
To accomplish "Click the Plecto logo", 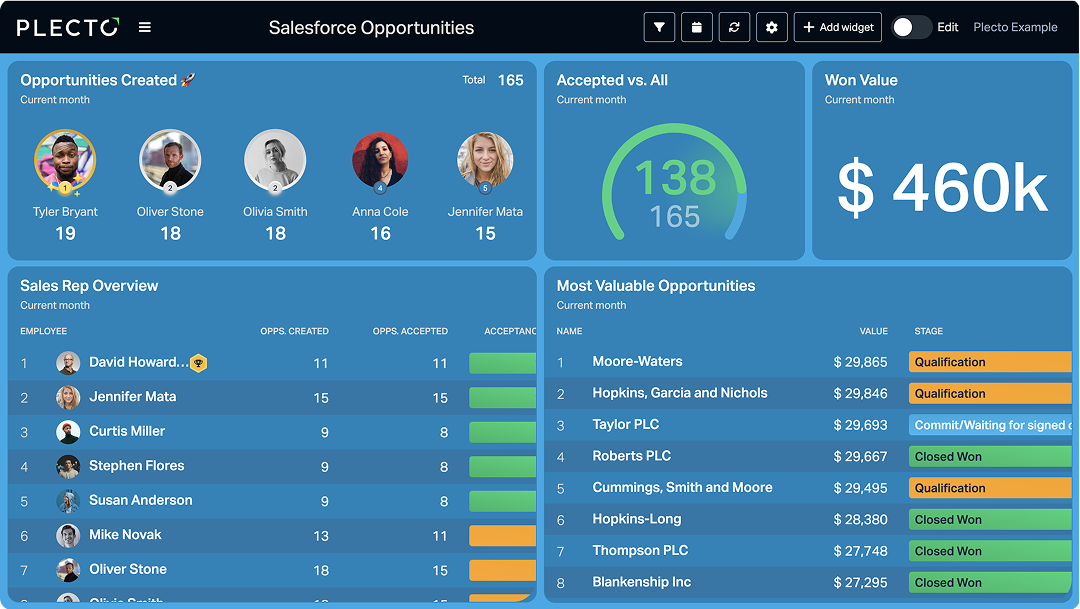I will tap(68, 28).
